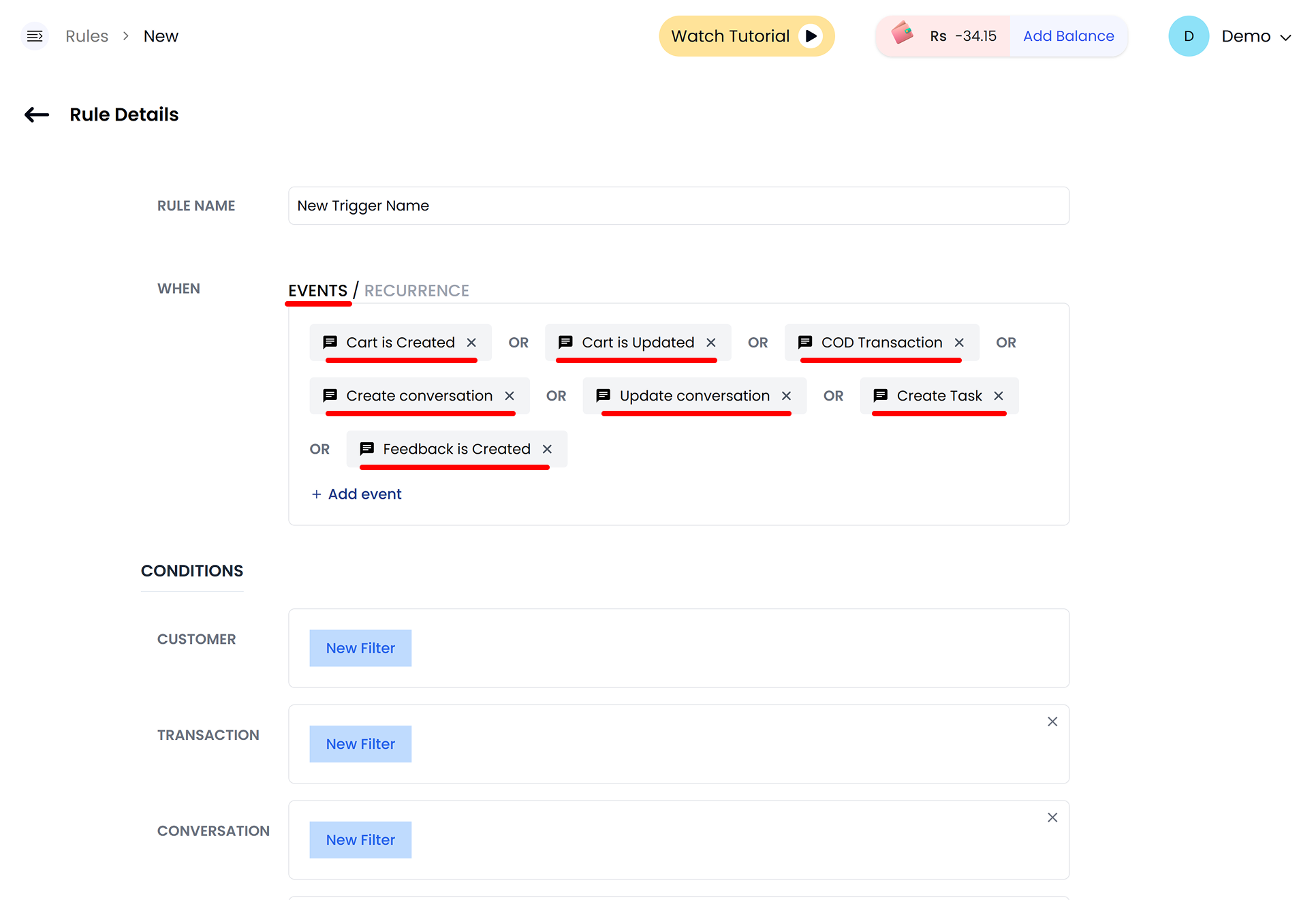Click the CONDITIONS section heading
The image size is (1316, 900).
(192, 571)
